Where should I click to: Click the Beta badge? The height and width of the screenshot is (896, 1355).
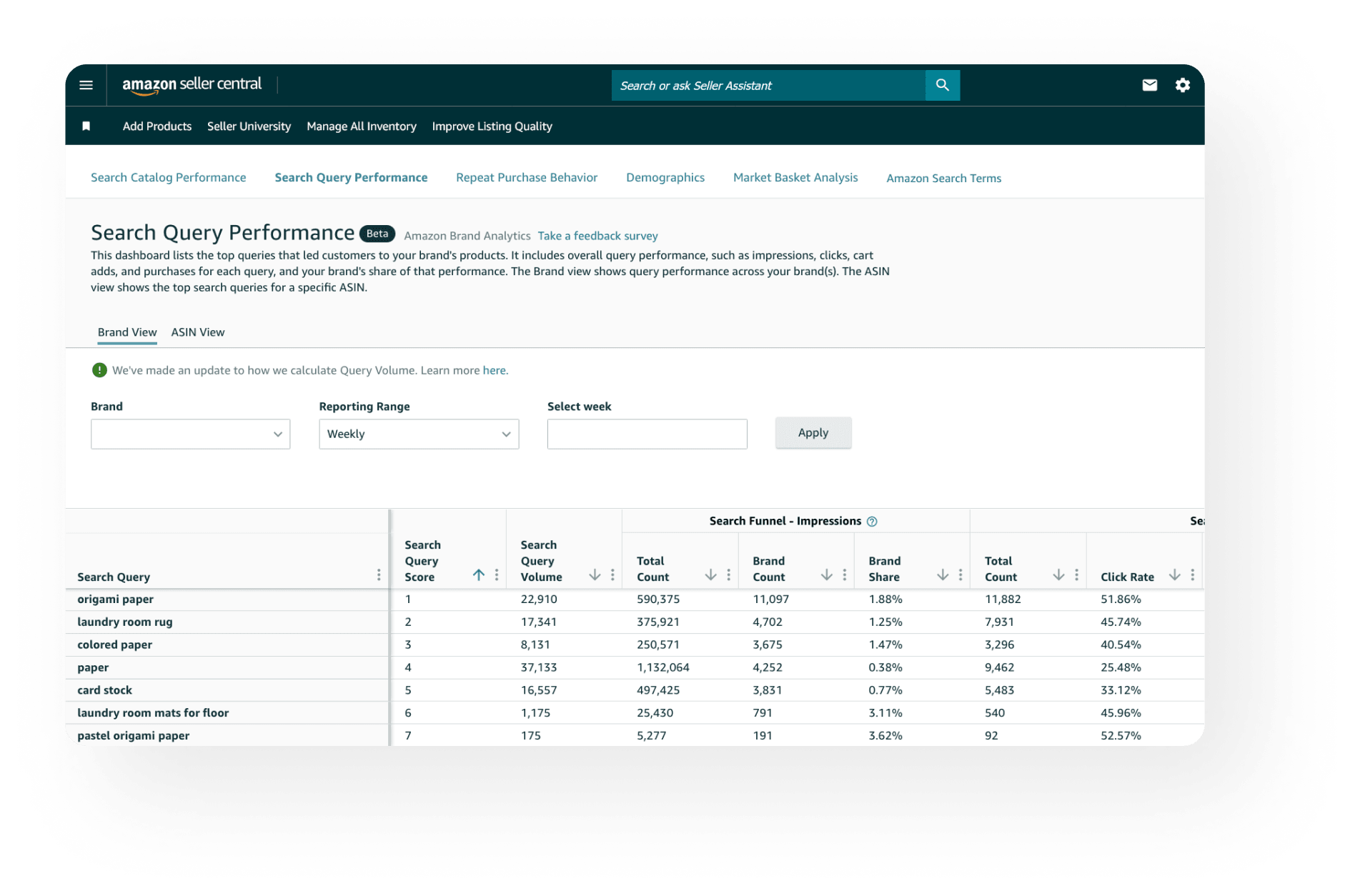[377, 234]
